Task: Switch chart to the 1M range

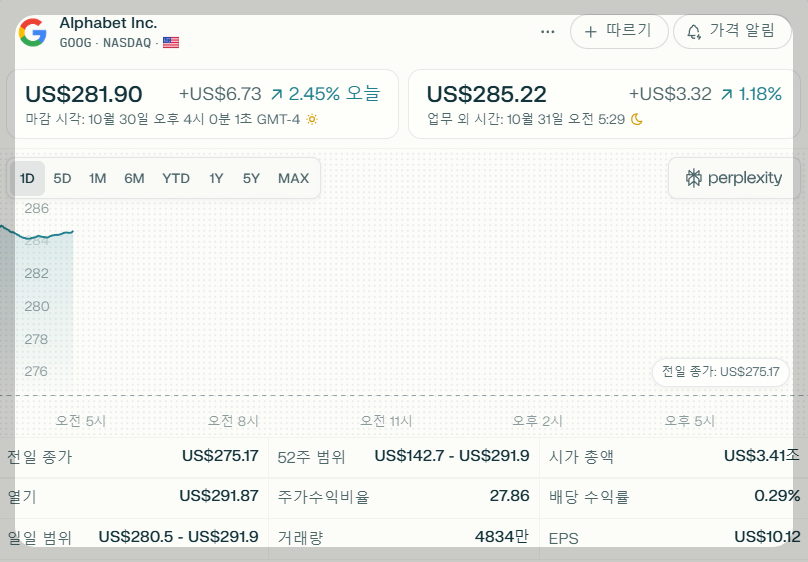Action: pos(97,178)
